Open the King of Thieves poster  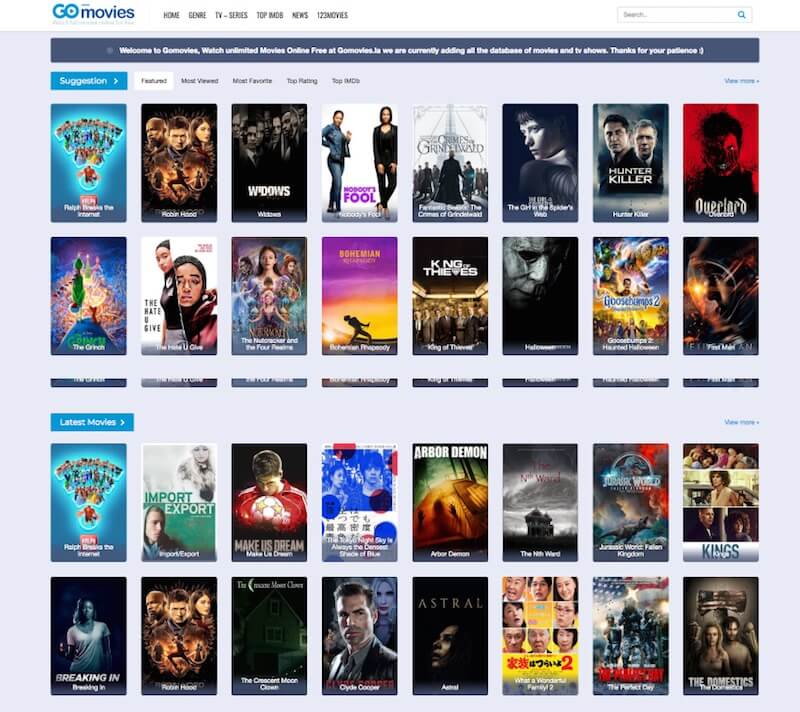click(x=450, y=296)
